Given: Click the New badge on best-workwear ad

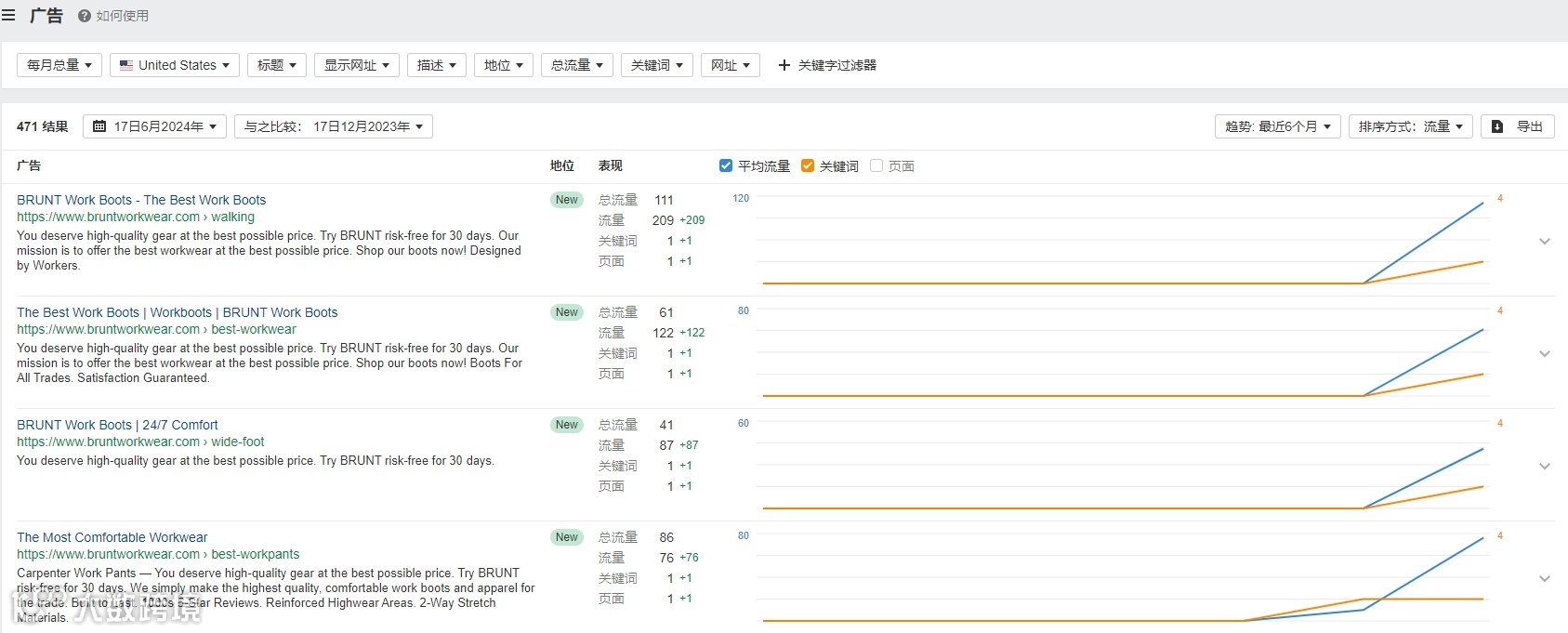Looking at the screenshot, I should pyautogui.click(x=567, y=312).
